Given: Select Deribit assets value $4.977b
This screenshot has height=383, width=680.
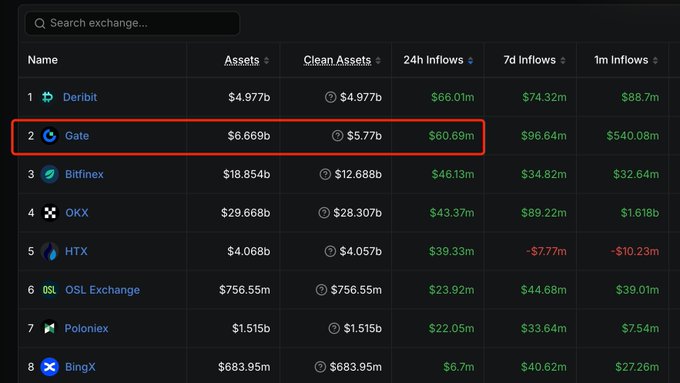Looking at the screenshot, I should pos(249,97).
